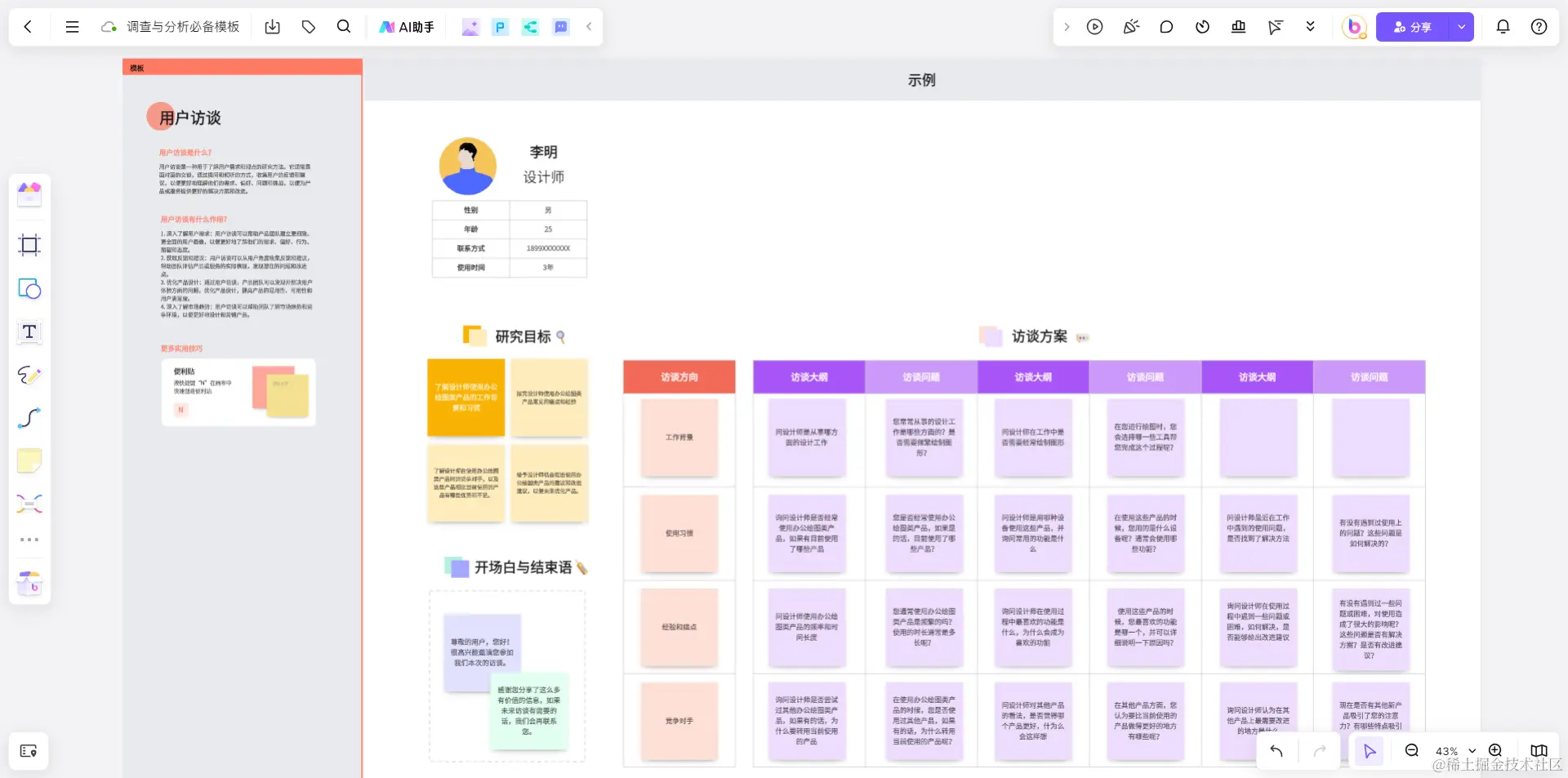The width and height of the screenshot is (1568, 778).
Task: Open the shapes tool
Action: [29, 288]
